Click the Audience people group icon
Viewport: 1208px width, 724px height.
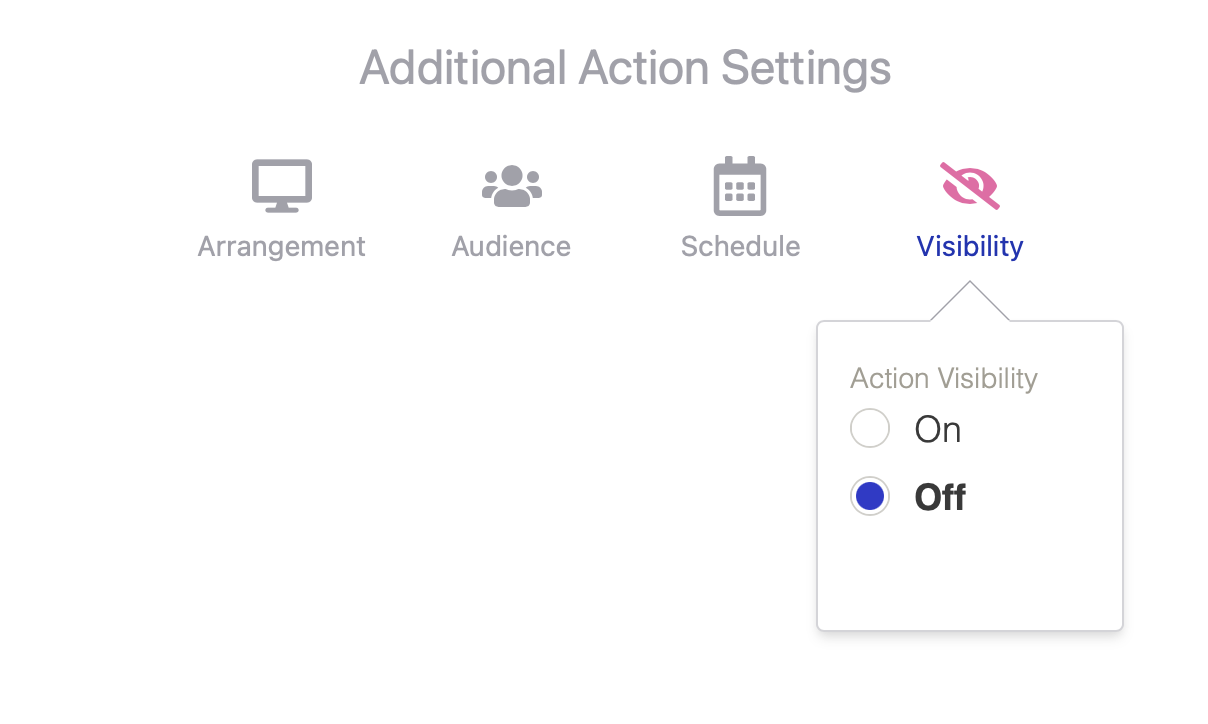(511, 186)
